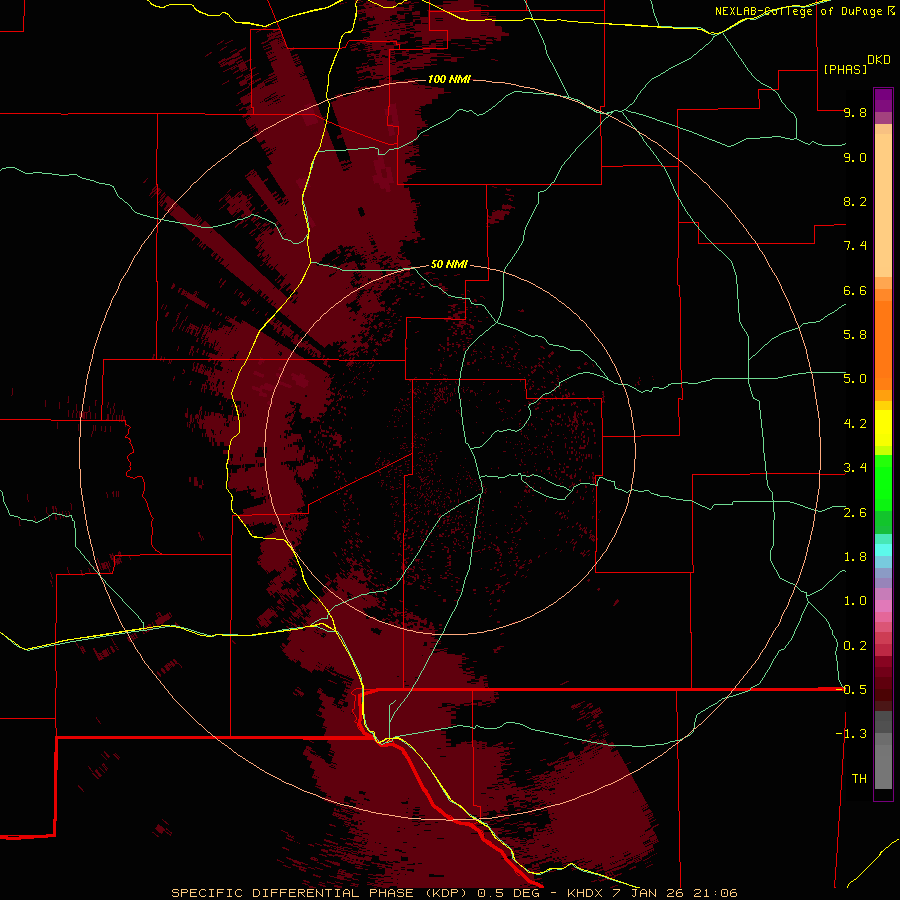This screenshot has height=900, width=900.
Task: Click the 7 JAN 26 21:06 timestamp
Action: click(676, 893)
